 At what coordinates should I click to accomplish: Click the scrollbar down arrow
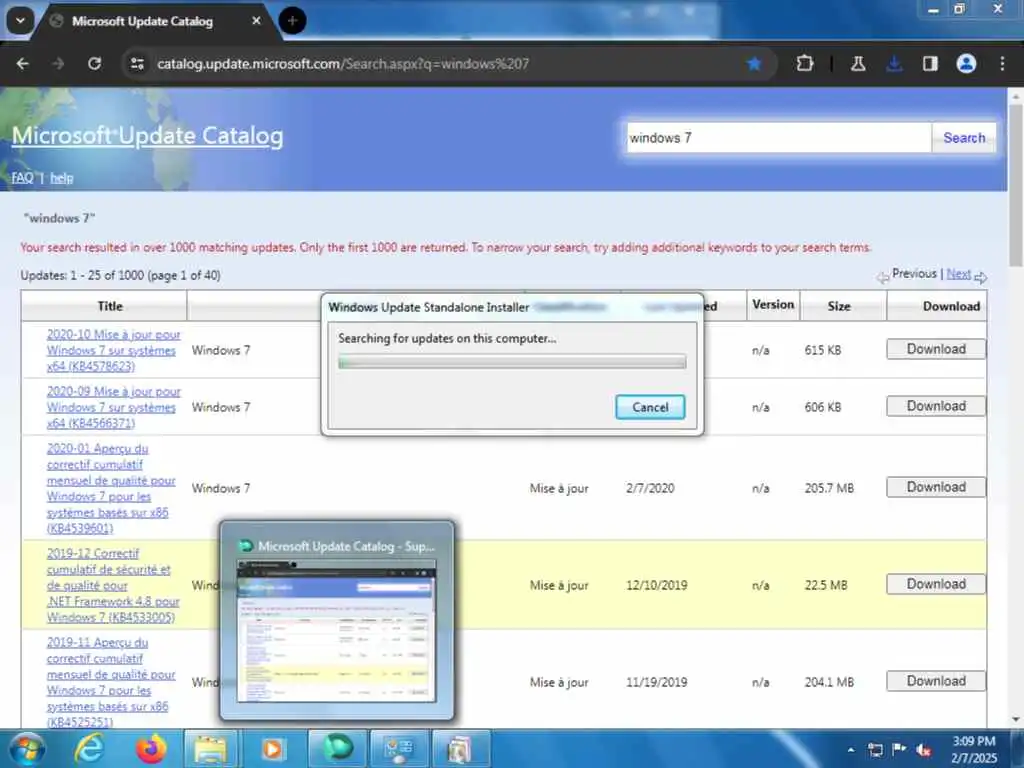point(1016,719)
